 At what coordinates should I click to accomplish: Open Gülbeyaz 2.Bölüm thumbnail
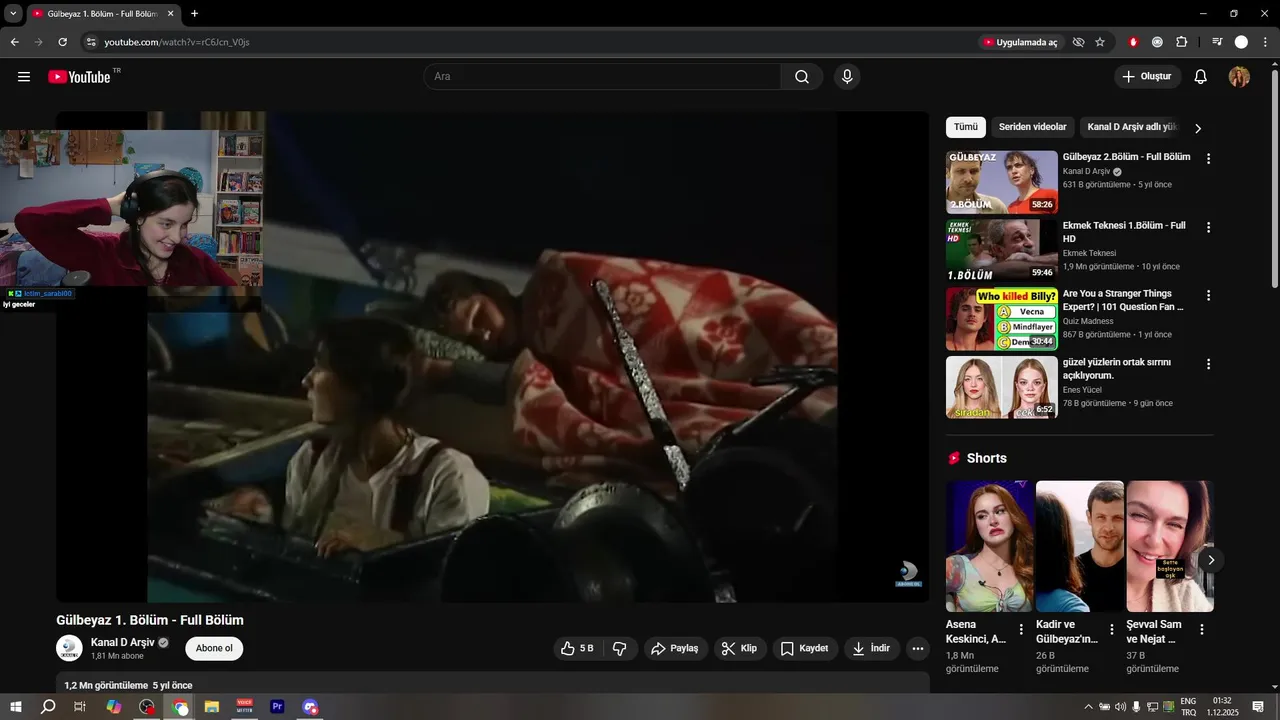1001,182
